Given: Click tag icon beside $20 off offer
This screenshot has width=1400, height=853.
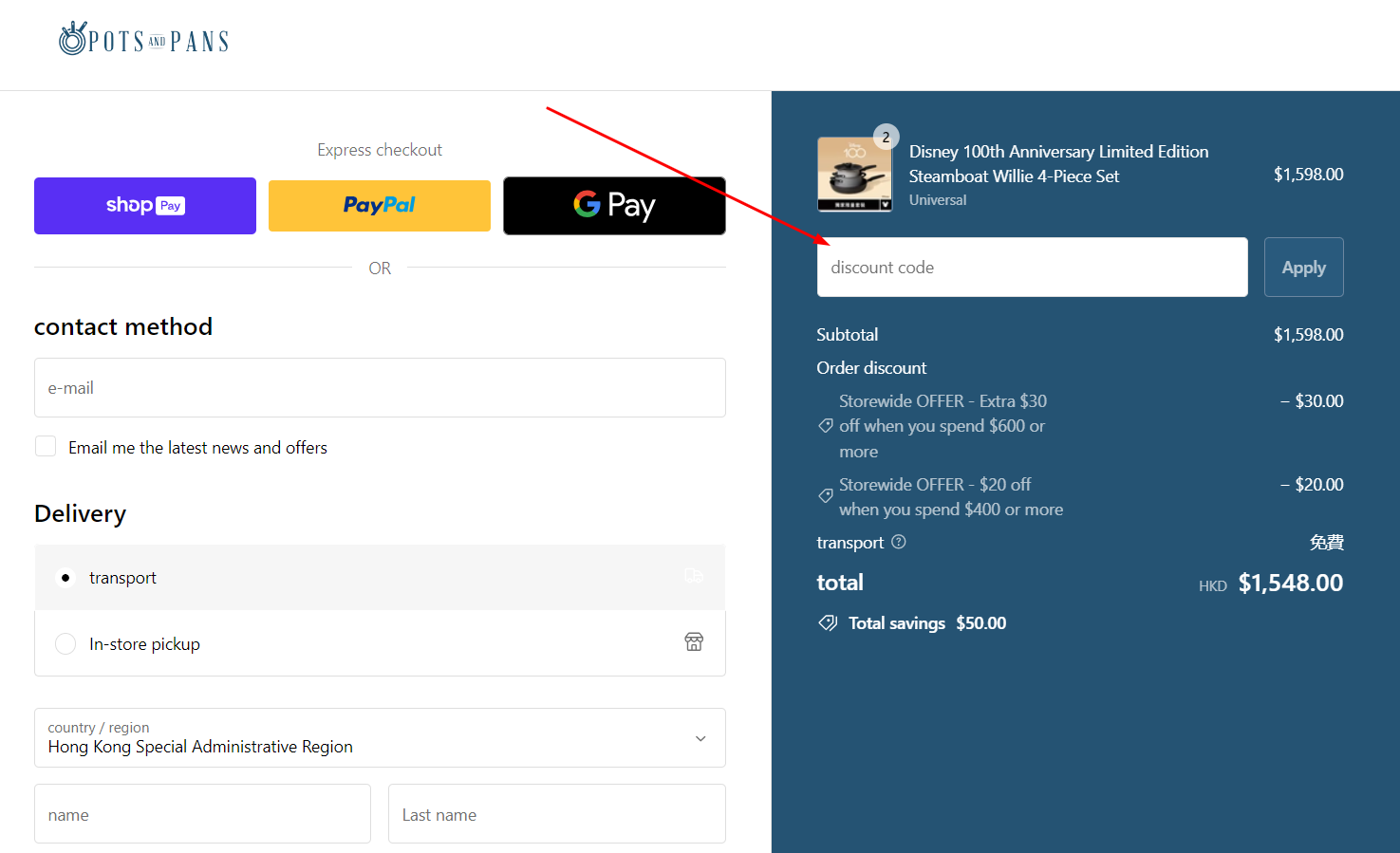Looking at the screenshot, I should click(x=826, y=496).
